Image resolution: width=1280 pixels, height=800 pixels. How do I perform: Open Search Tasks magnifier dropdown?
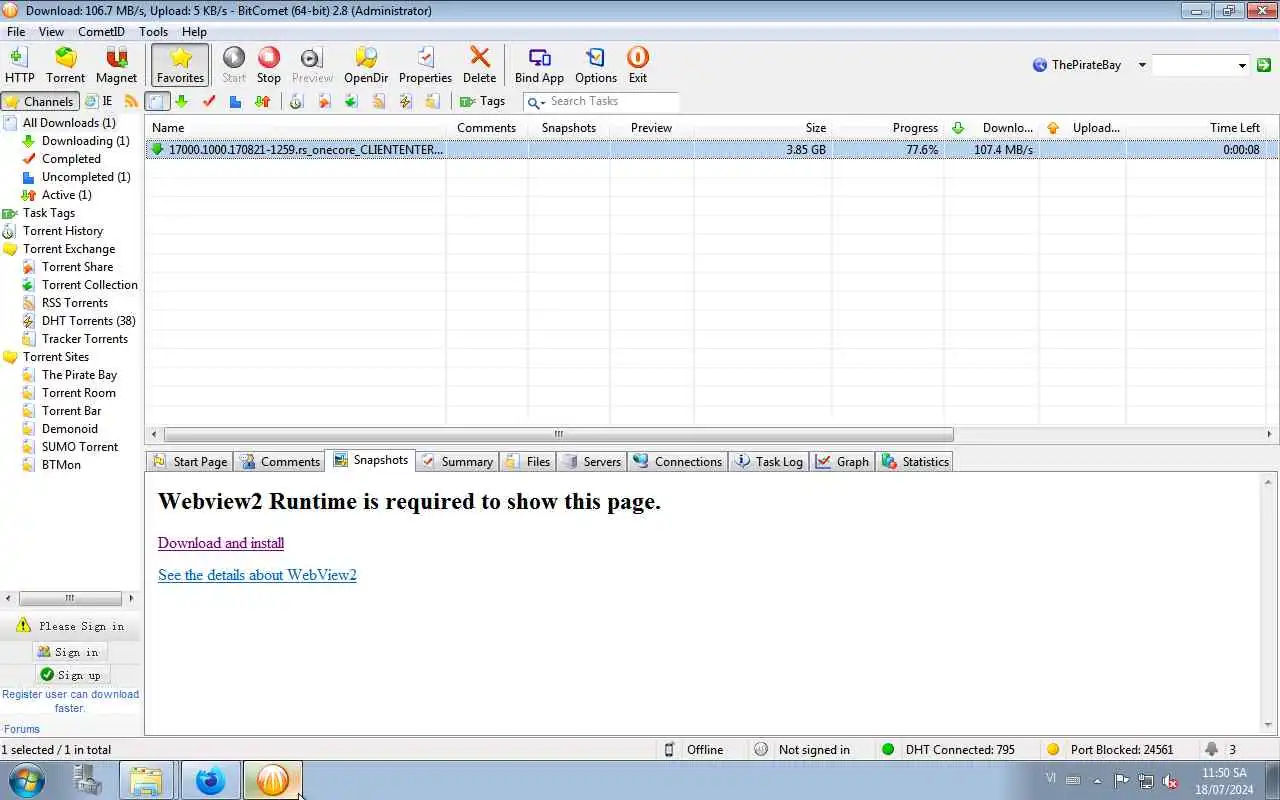[536, 102]
